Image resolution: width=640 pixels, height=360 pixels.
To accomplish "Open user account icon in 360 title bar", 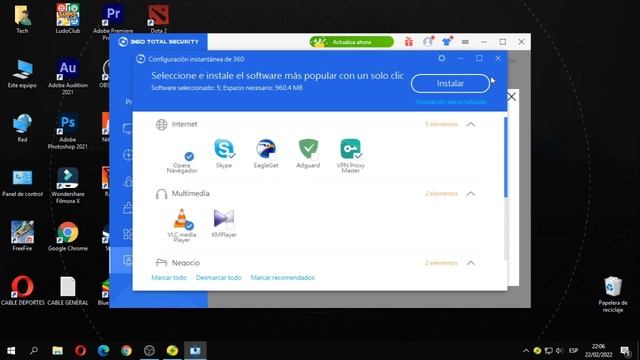I will pos(428,42).
